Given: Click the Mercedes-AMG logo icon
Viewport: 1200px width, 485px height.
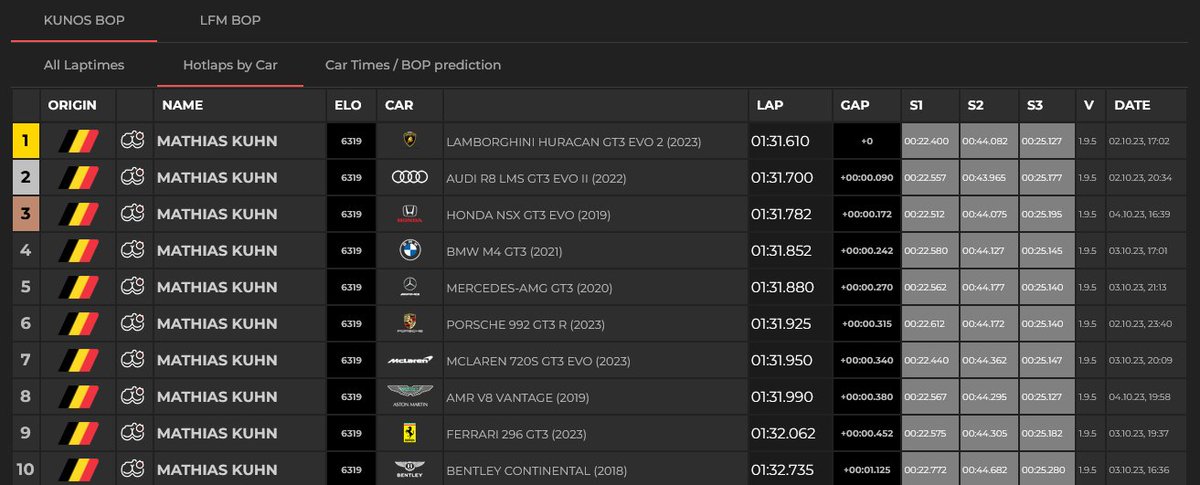Looking at the screenshot, I should click(410, 287).
